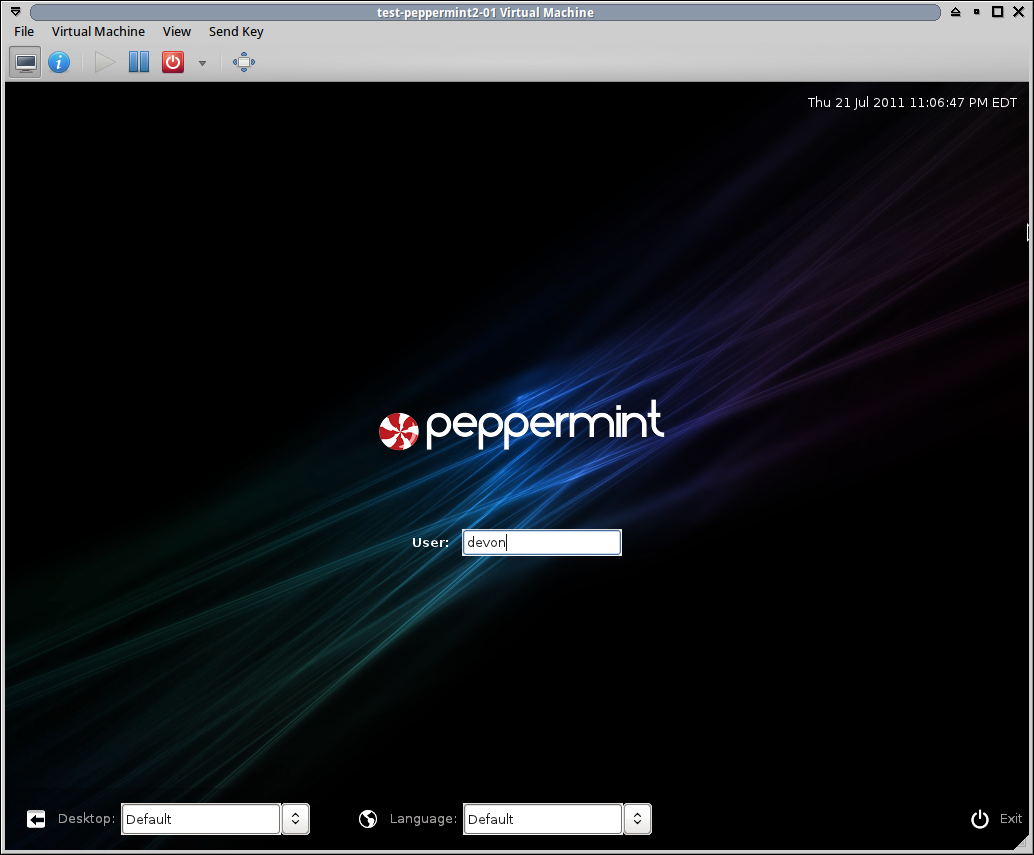Expand the Language selector arrows

click(x=638, y=819)
